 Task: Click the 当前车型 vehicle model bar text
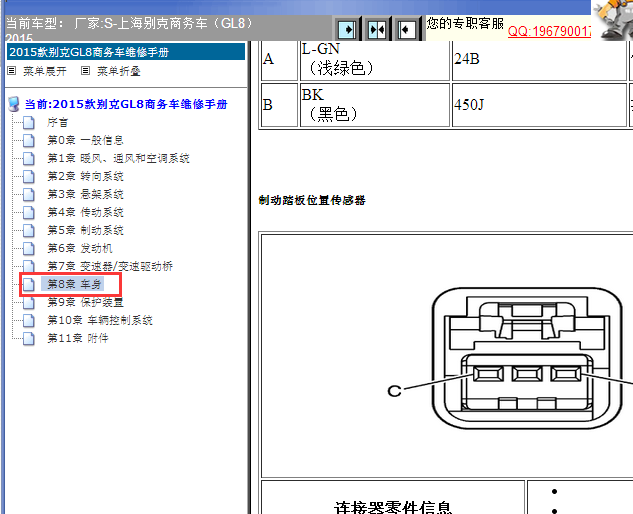click(129, 23)
